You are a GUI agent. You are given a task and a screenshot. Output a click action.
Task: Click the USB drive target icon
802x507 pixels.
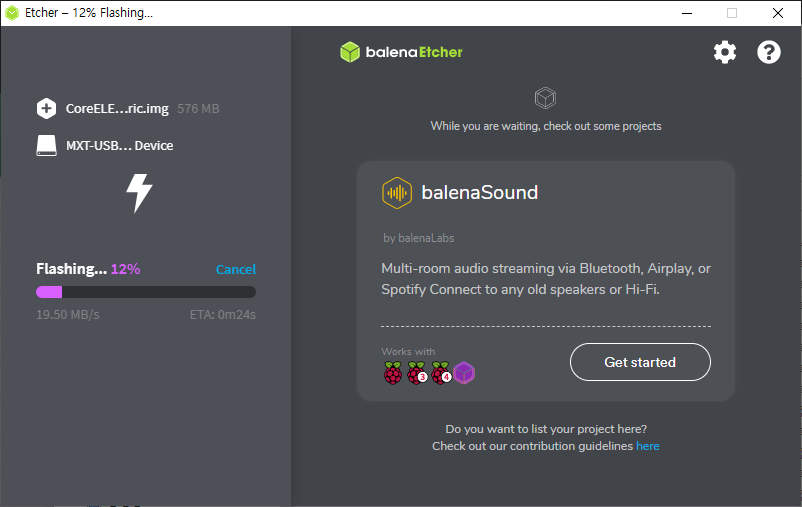[47, 145]
